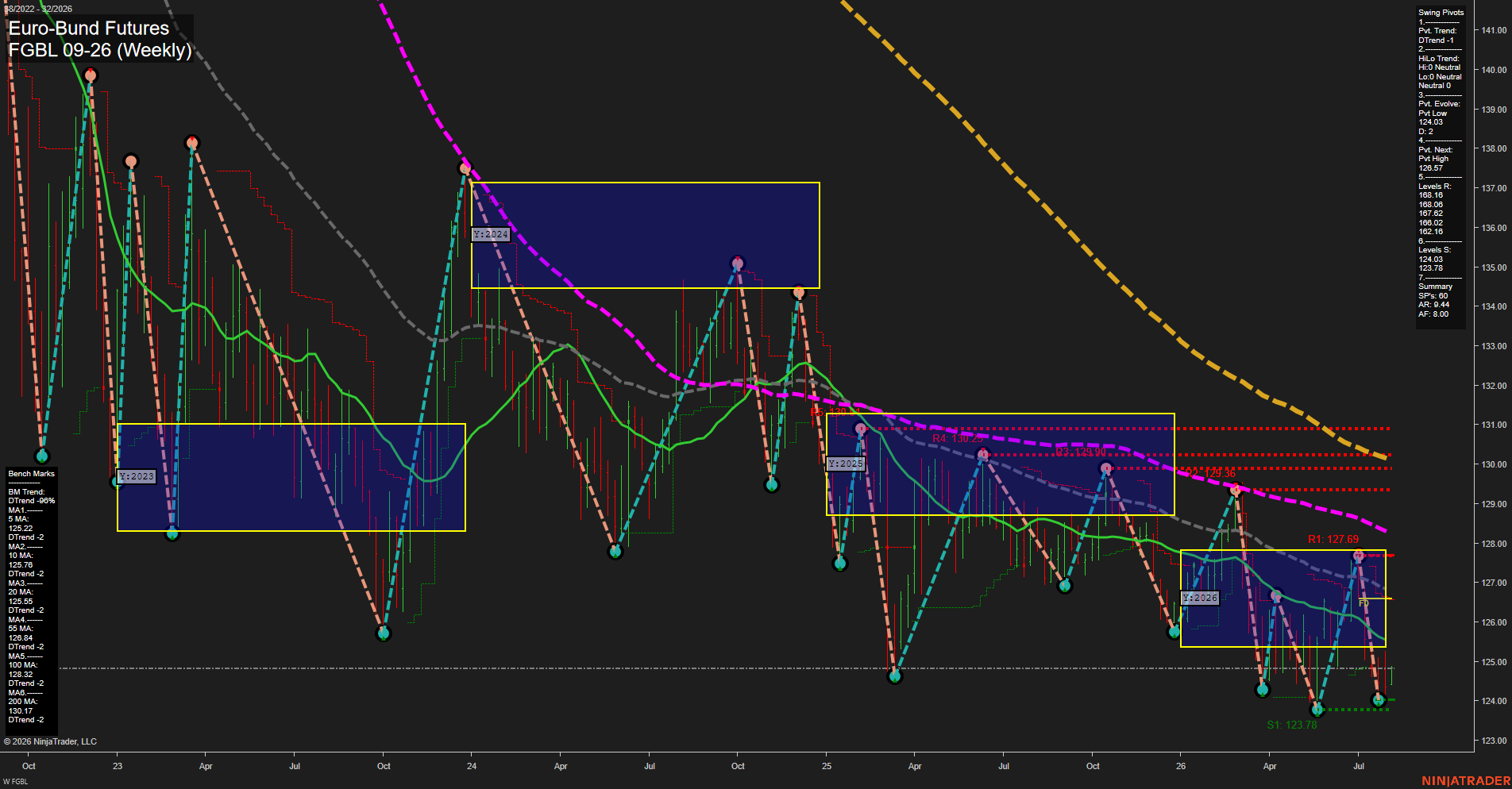The image size is (1512, 789).
Task: Click 'AF: 8.00' in Summary section
Action: click(x=1433, y=314)
